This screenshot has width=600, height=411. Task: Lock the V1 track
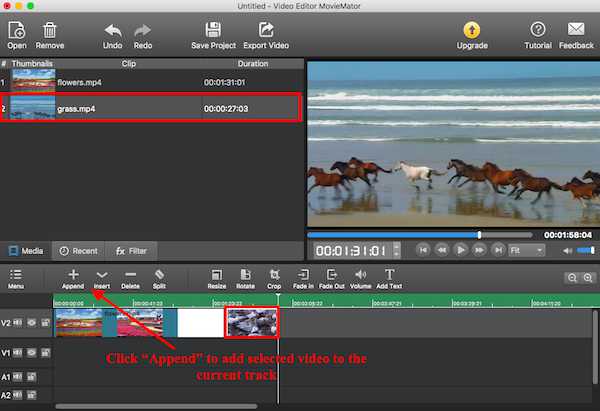[46, 352]
